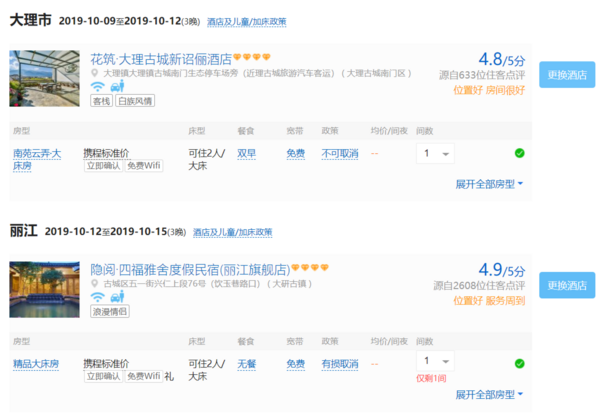The image size is (600, 419).
Task: Click the green selected check for 精品大床房
Action: 519,364
